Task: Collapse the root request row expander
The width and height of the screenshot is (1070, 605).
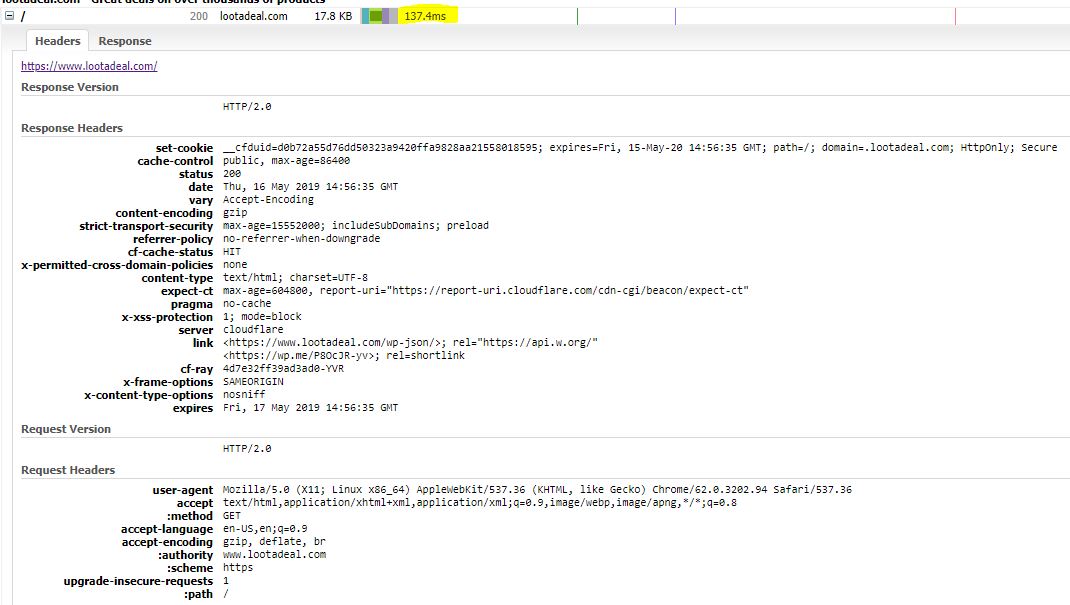Action: coord(10,16)
